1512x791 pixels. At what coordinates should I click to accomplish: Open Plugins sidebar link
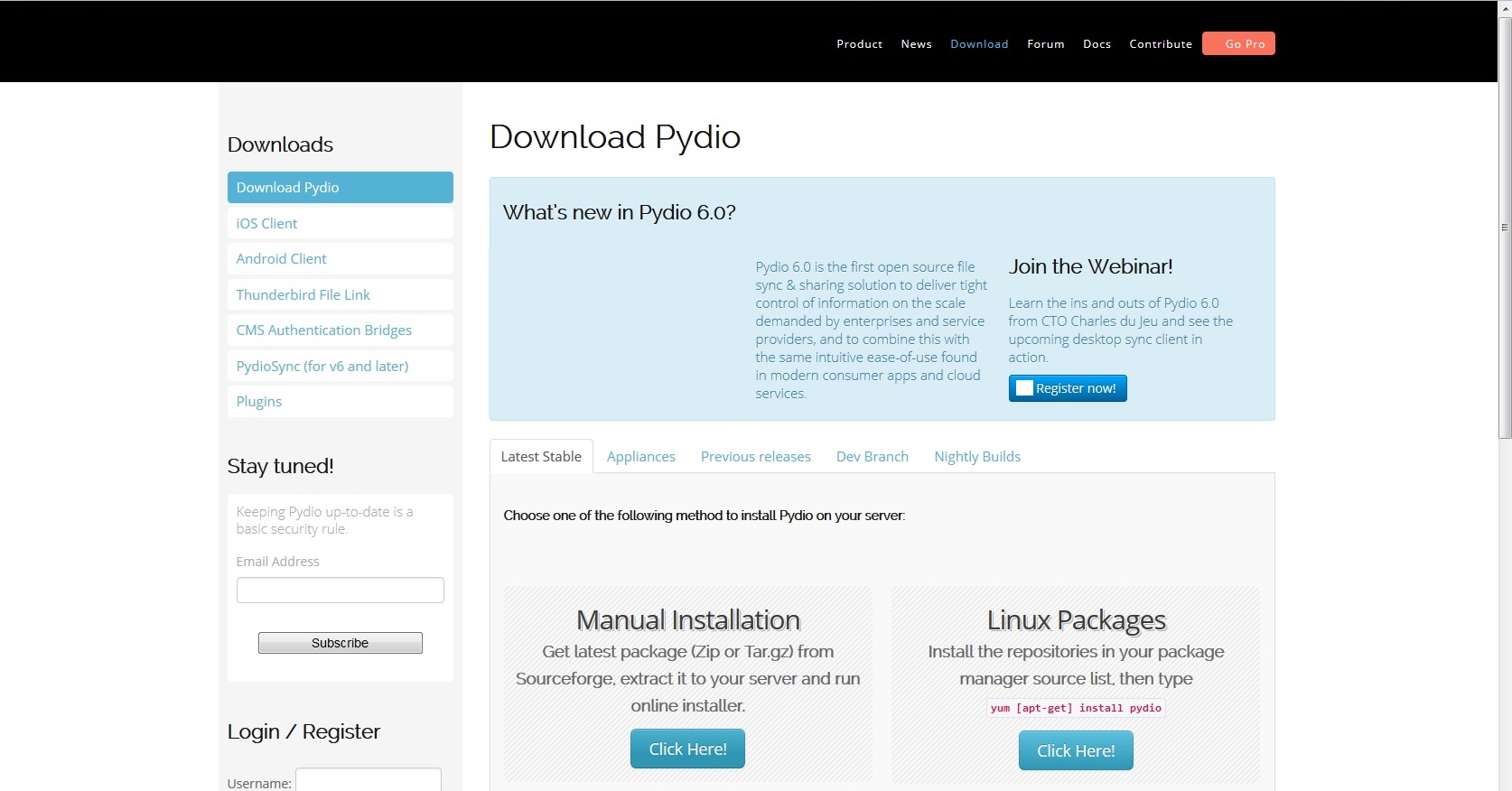(340, 401)
